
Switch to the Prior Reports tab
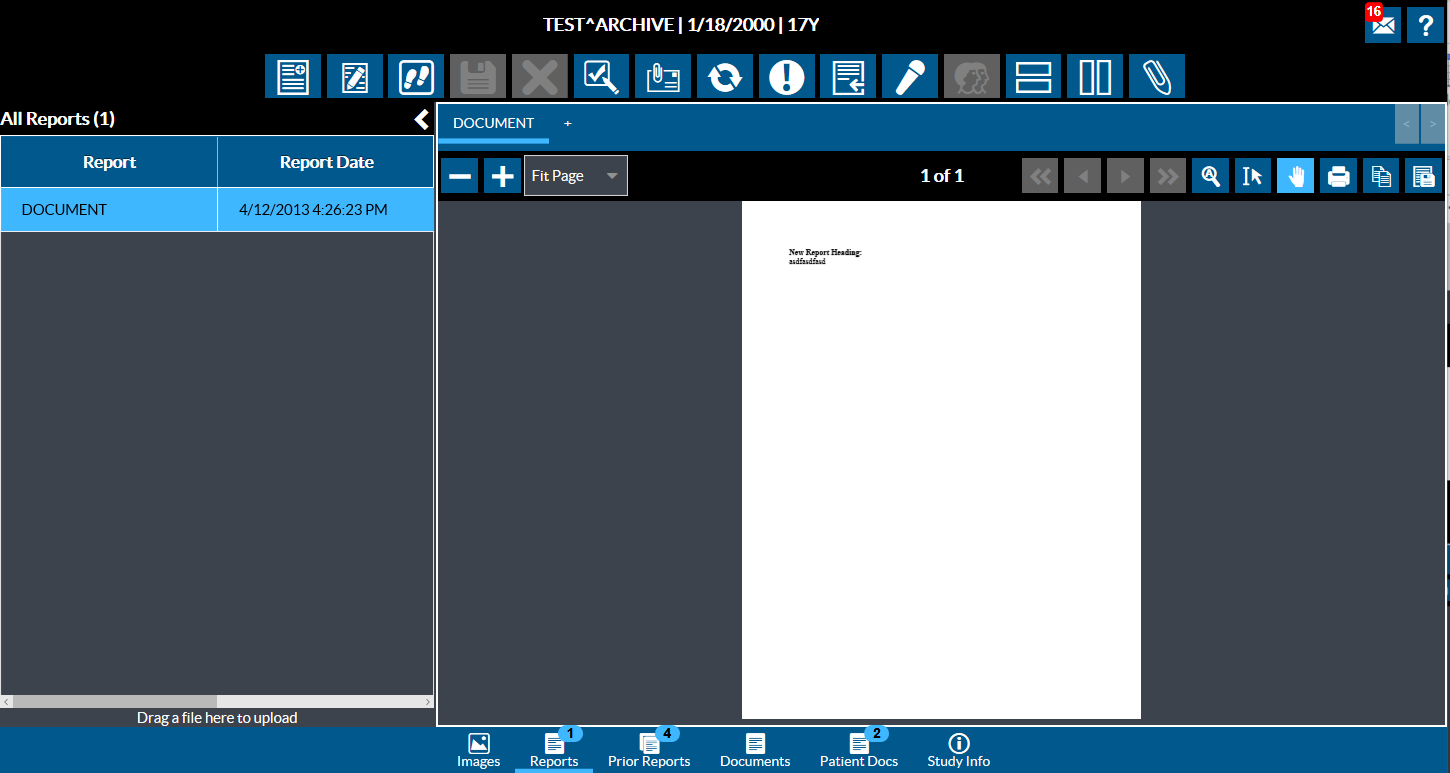click(x=649, y=751)
